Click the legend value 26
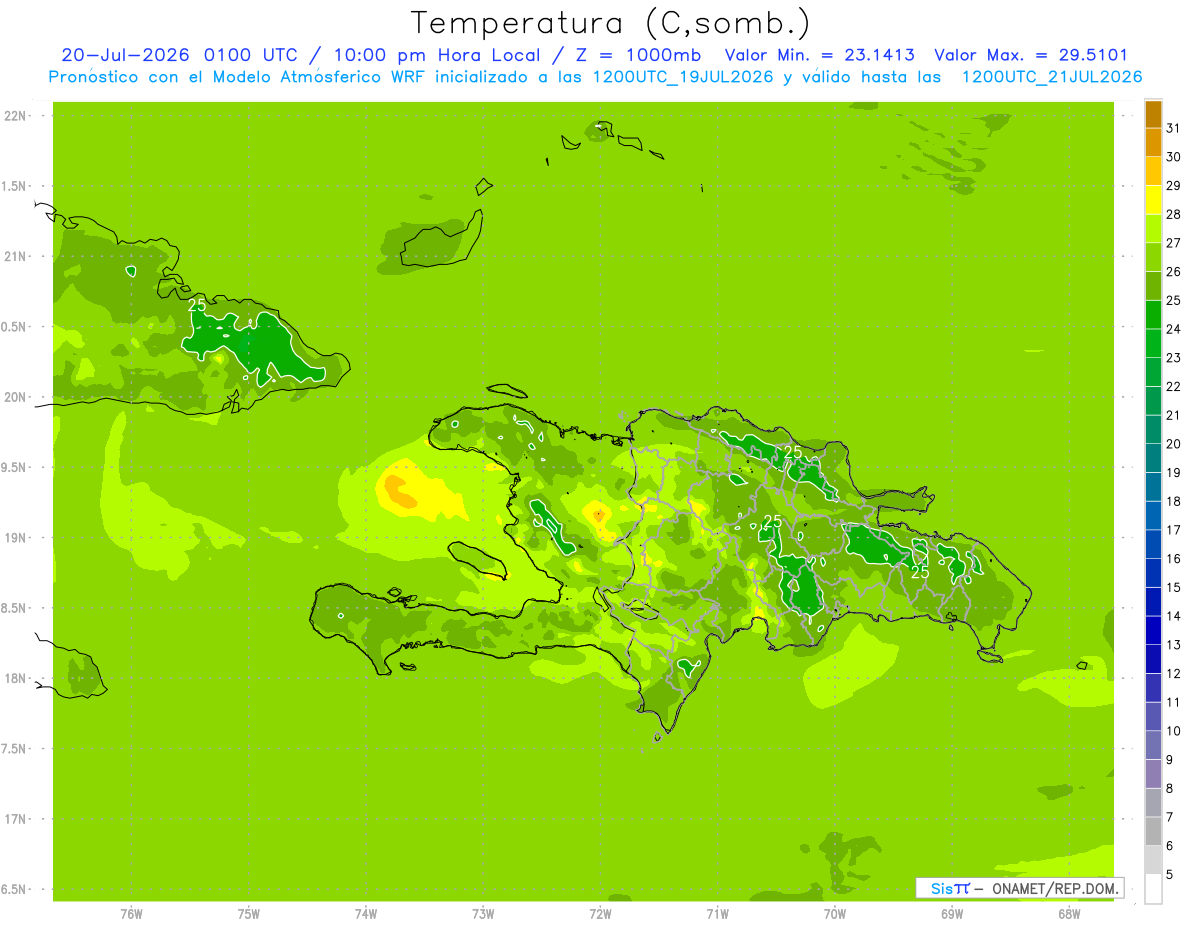Viewport: 1200px width, 927px height. point(1173,271)
